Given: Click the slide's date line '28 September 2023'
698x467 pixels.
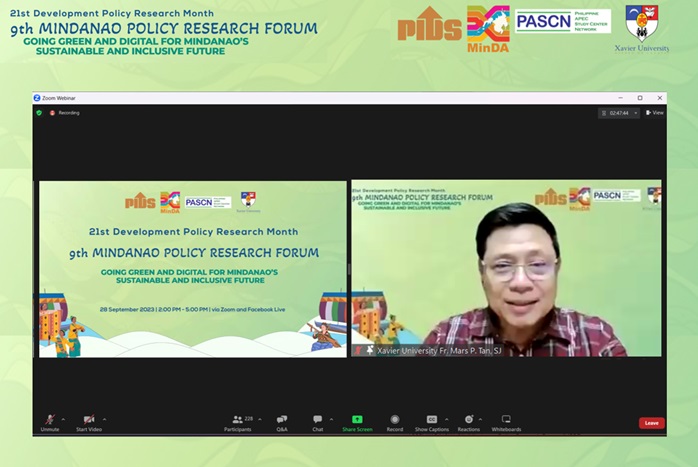Looking at the screenshot, I should point(126,309).
